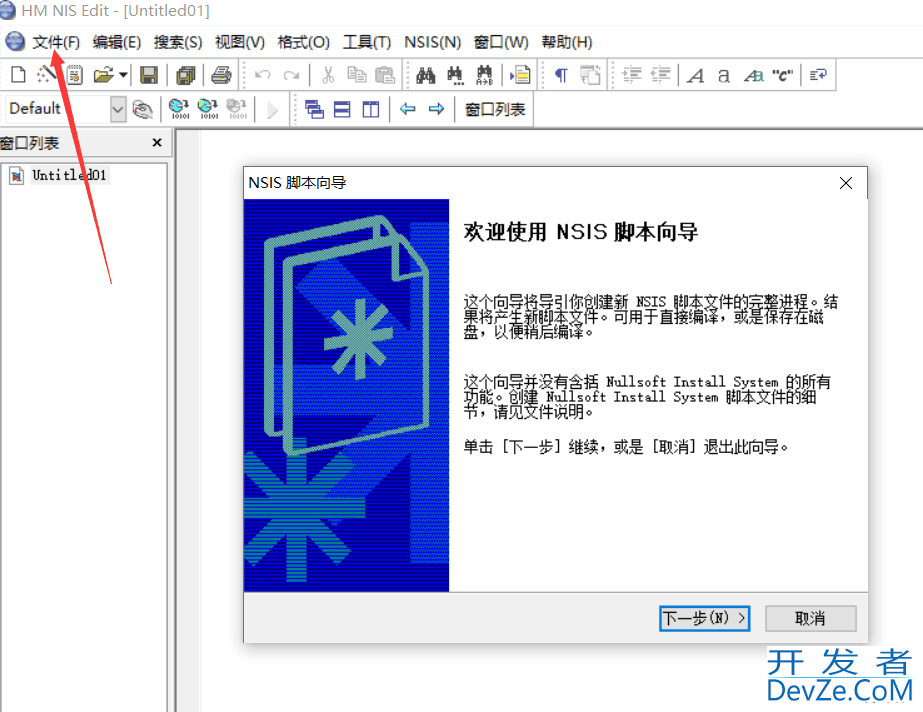Close the NSIS 脚本向导 dialog
Screen dimensions: 923x712
[845, 183]
